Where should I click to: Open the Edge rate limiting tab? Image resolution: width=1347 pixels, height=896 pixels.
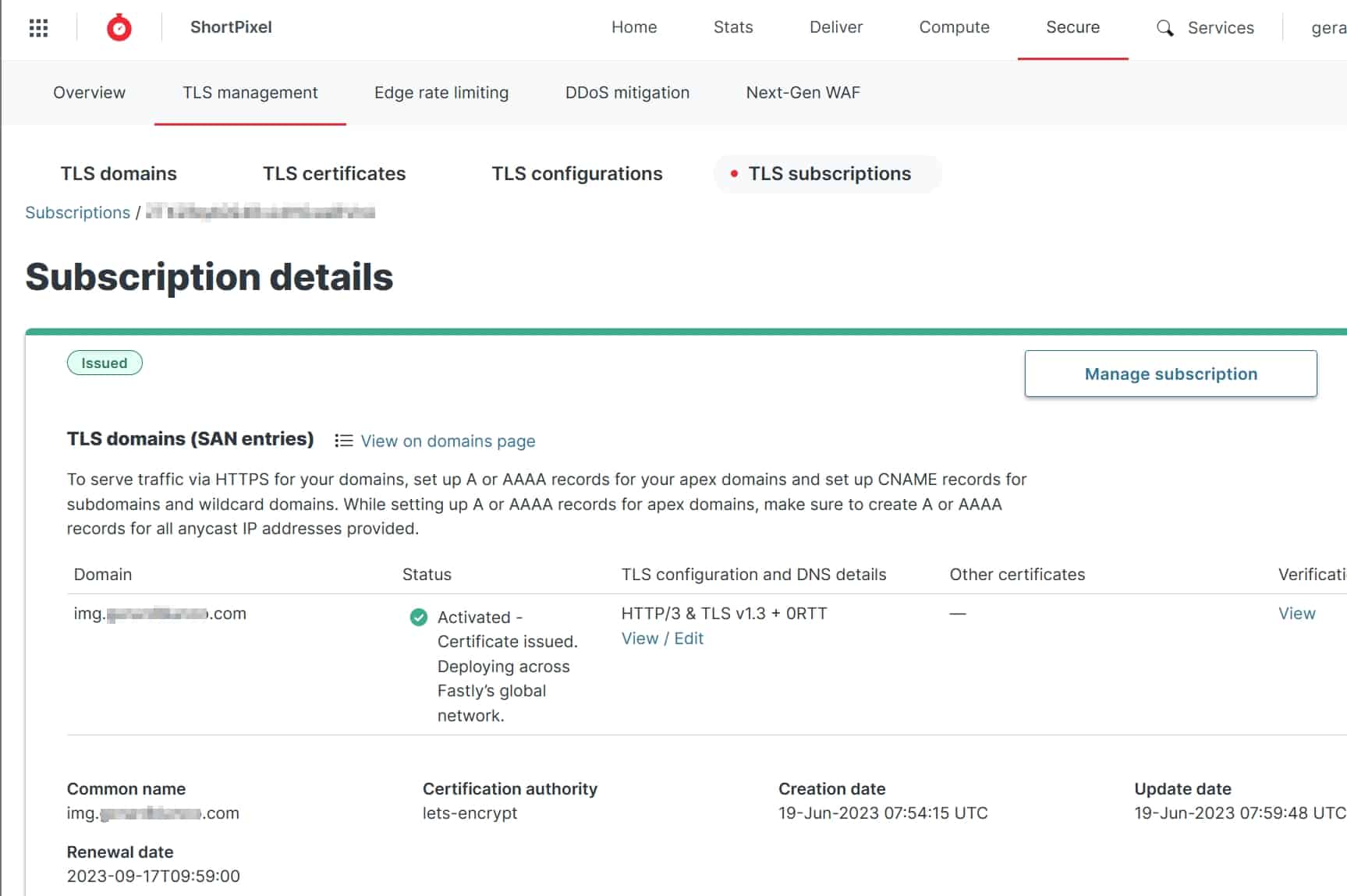point(441,93)
